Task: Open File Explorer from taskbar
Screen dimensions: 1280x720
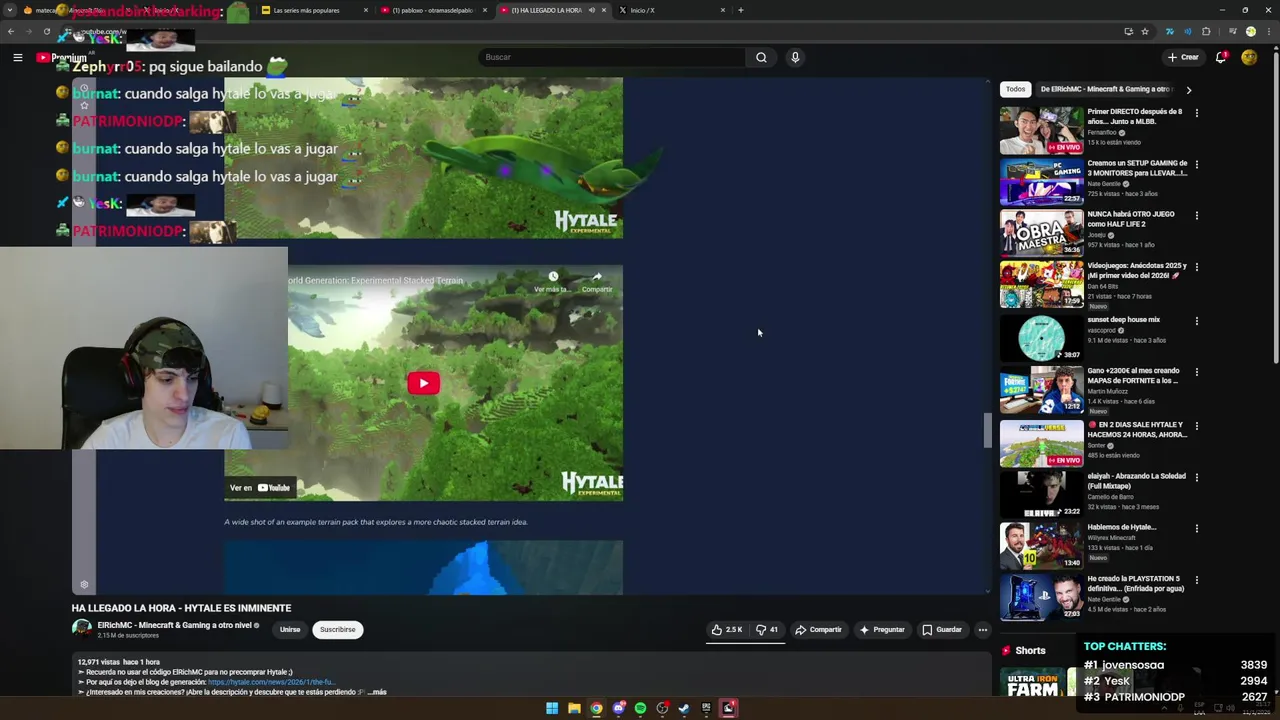Action: coord(574,708)
